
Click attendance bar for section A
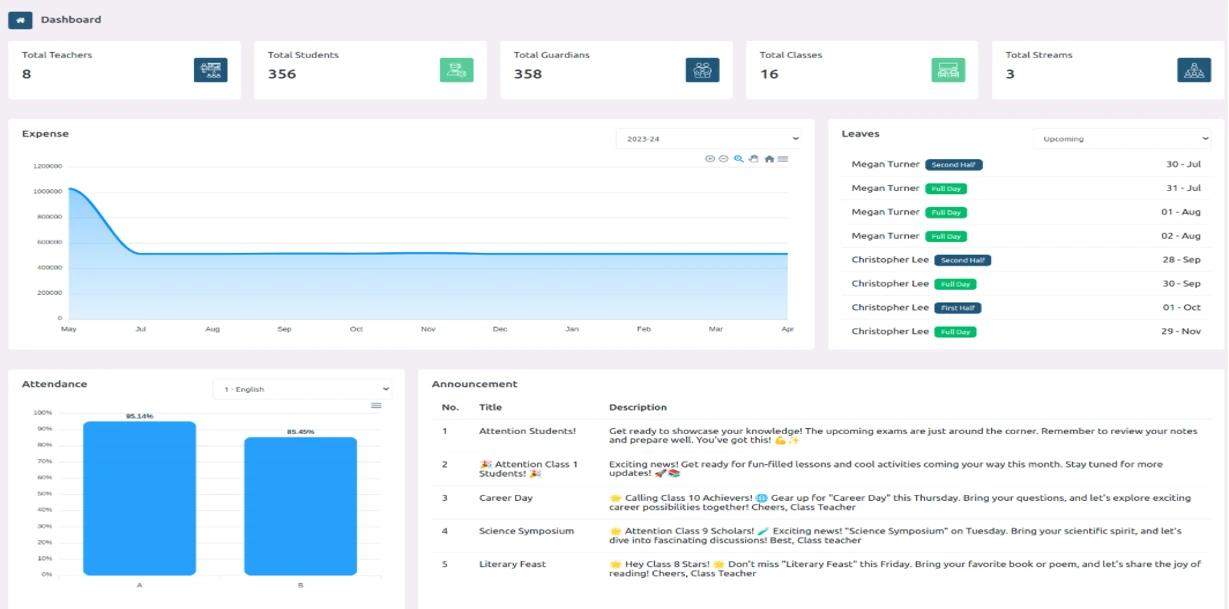click(x=139, y=498)
